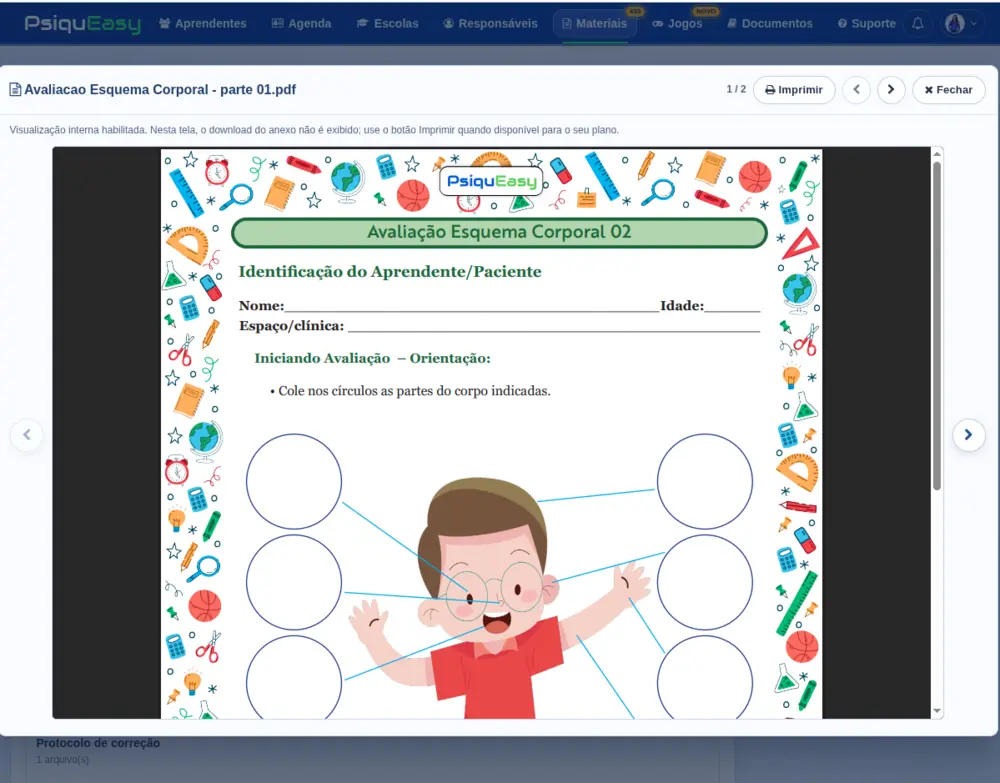Go to previous page with header chevron
The width and height of the screenshot is (1000, 783).
tap(857, 90)
